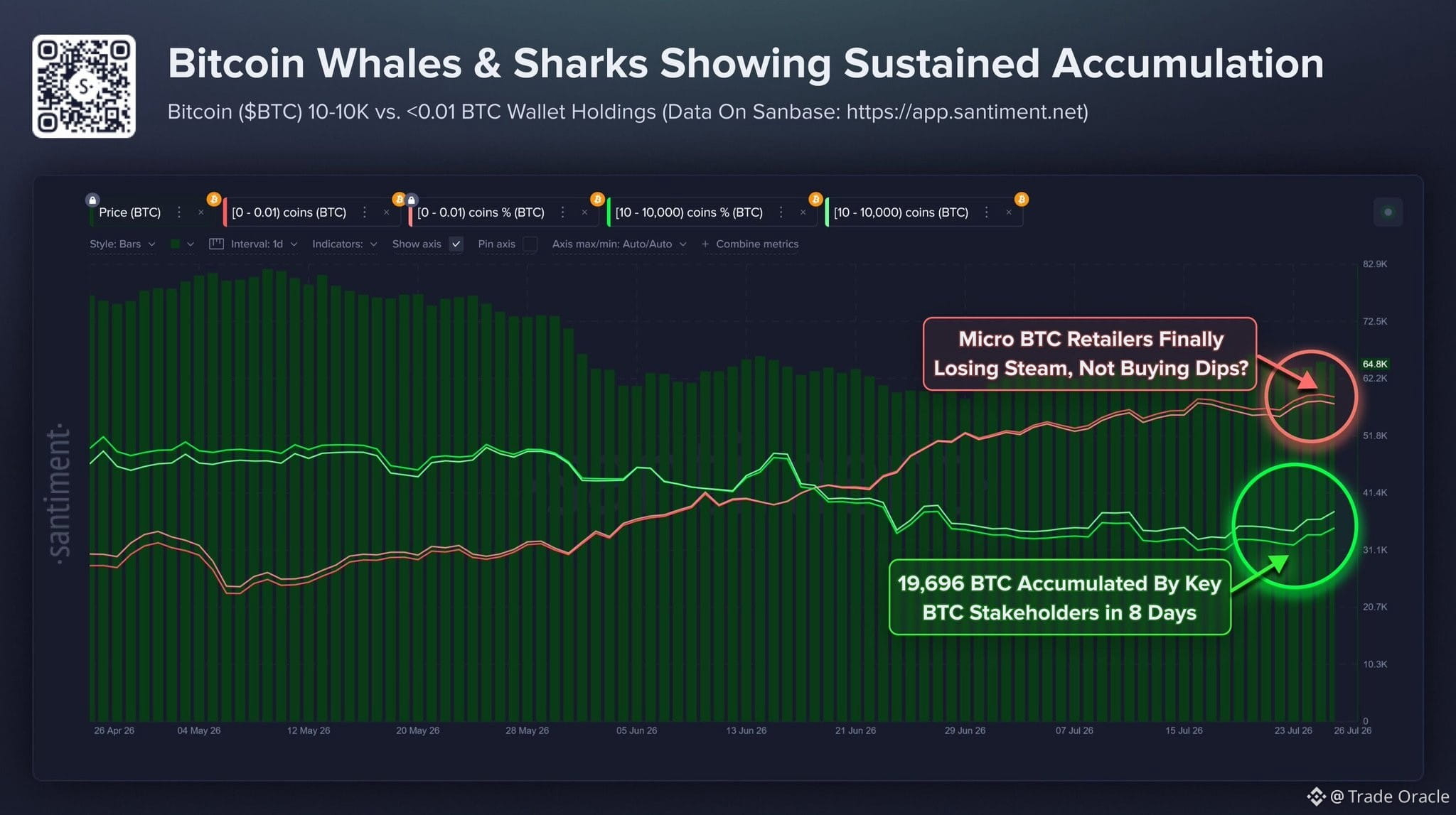Click the 82.9K axis value
The height and width of the screenshot is (815, 1456).
click(1375, 264)
